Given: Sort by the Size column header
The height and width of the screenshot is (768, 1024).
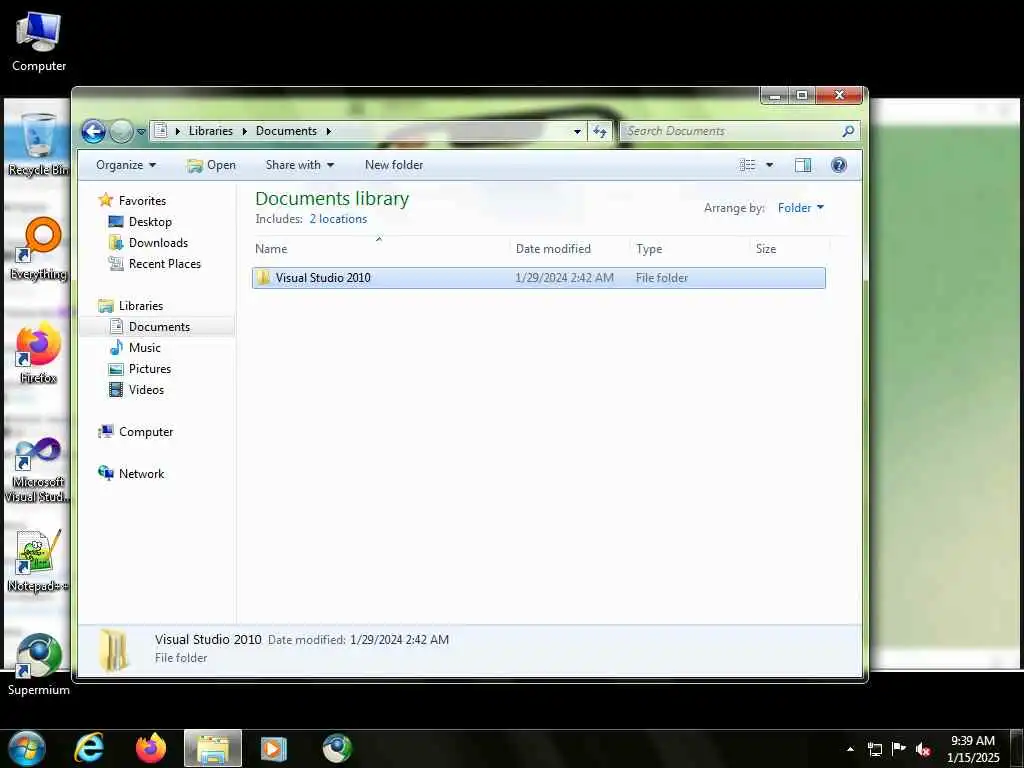Looking at the screenshot, I should pos(790,249).
